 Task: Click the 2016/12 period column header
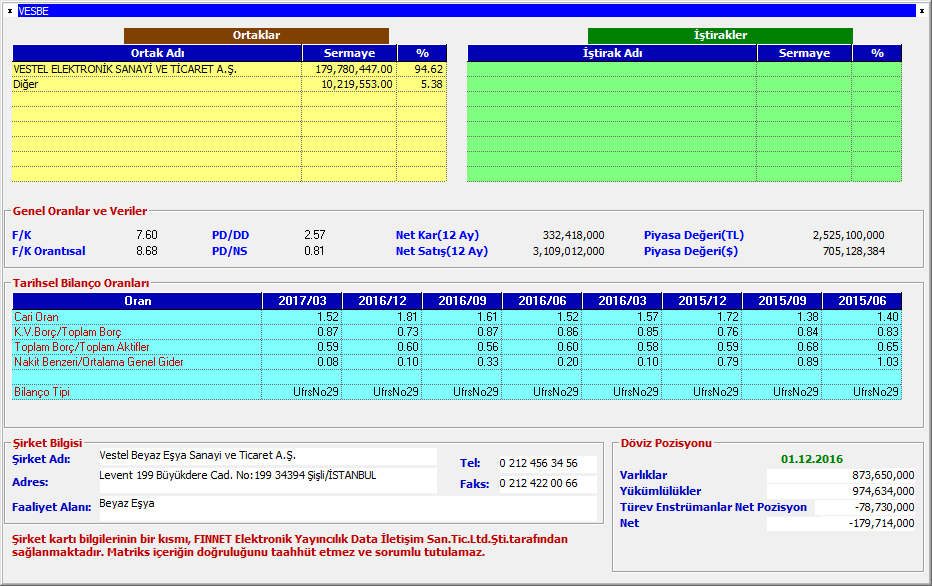tap(382, 301)
